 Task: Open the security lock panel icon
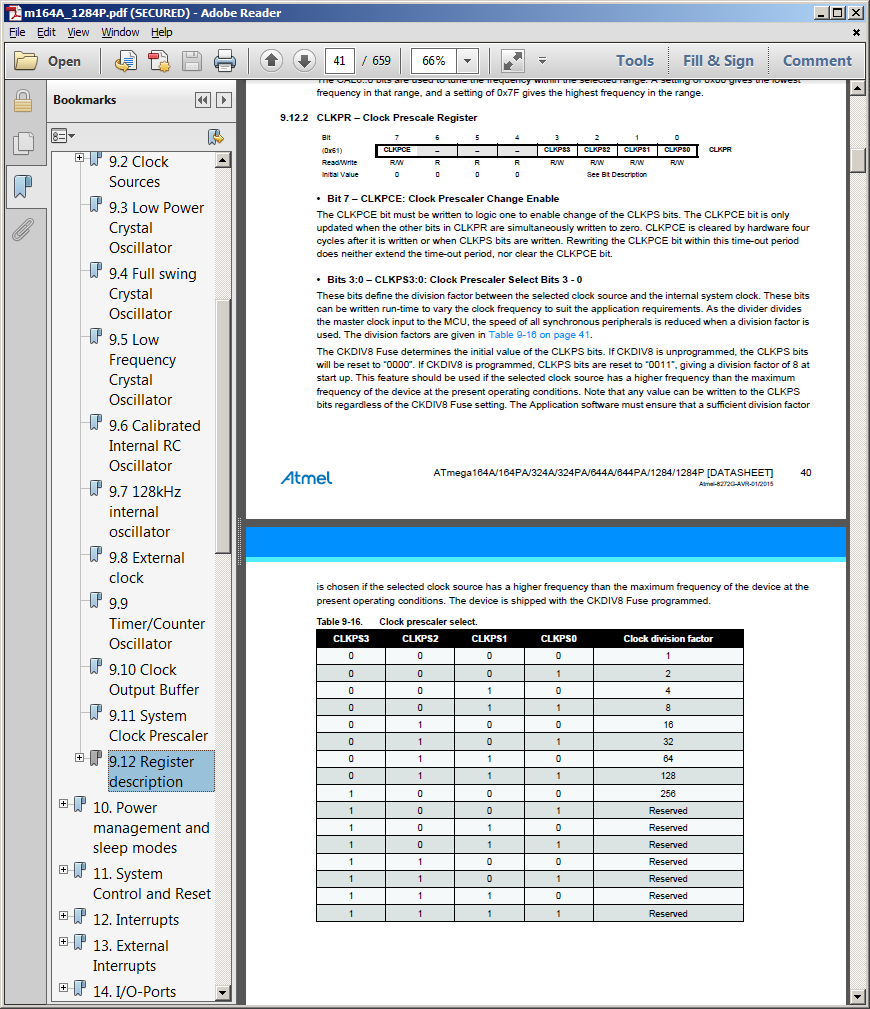pos(23,101)
